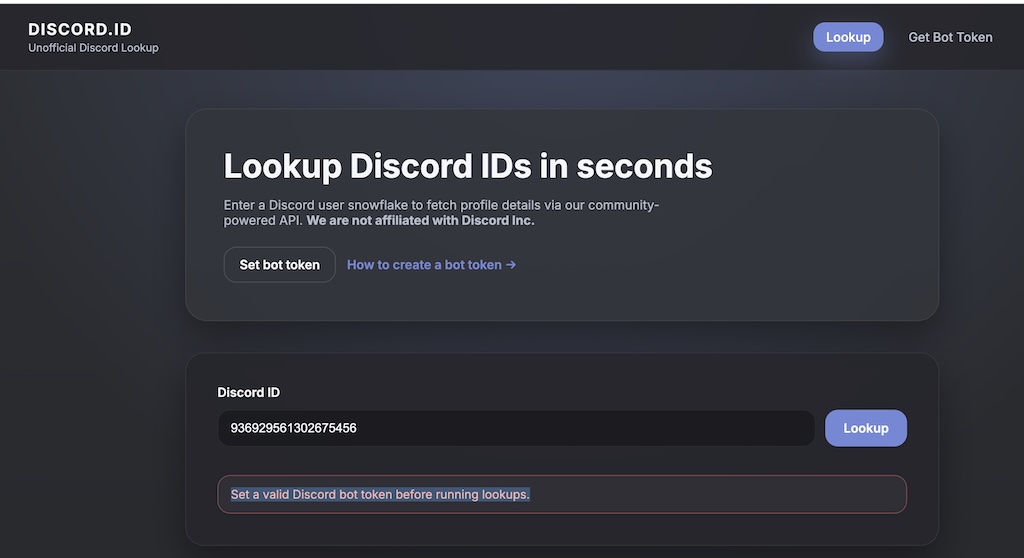Click the Set bot token button
The height and width of the screenshot is (558, 1024).
(280, 265)
